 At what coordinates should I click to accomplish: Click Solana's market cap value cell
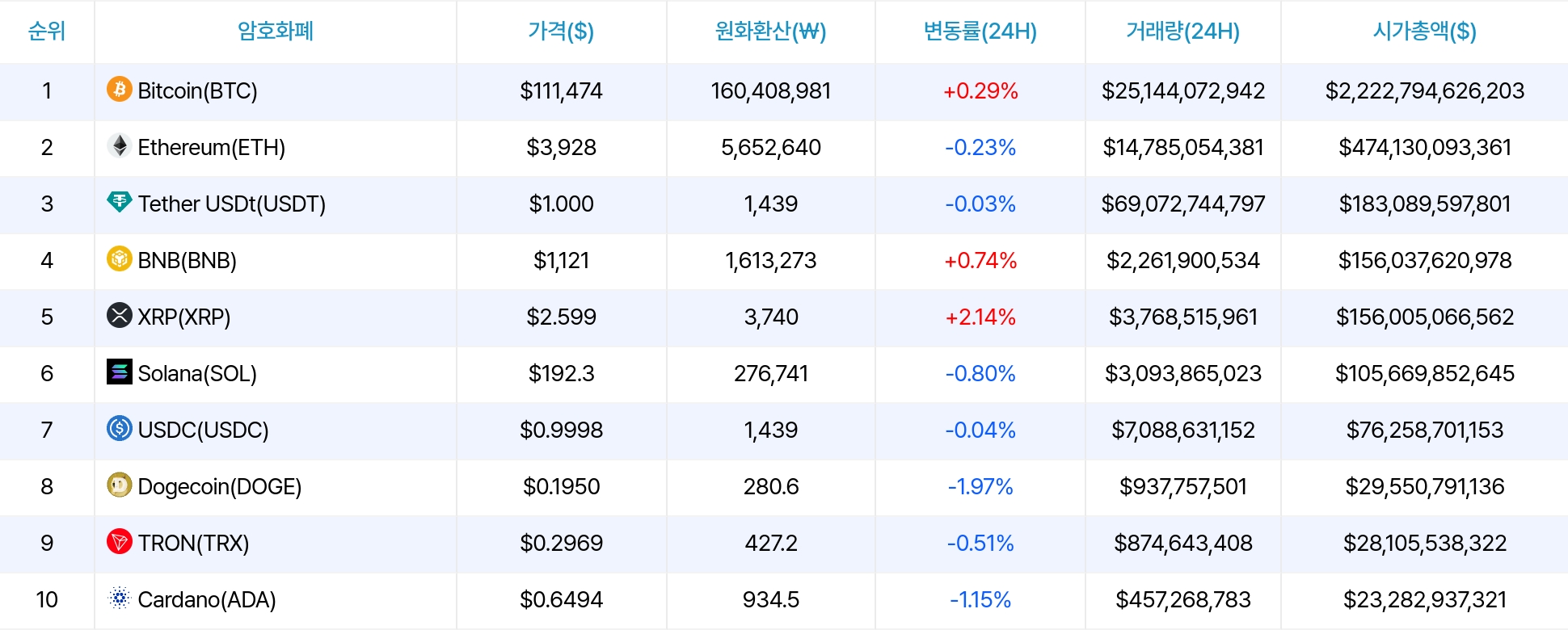click(x=1424, y=373)
